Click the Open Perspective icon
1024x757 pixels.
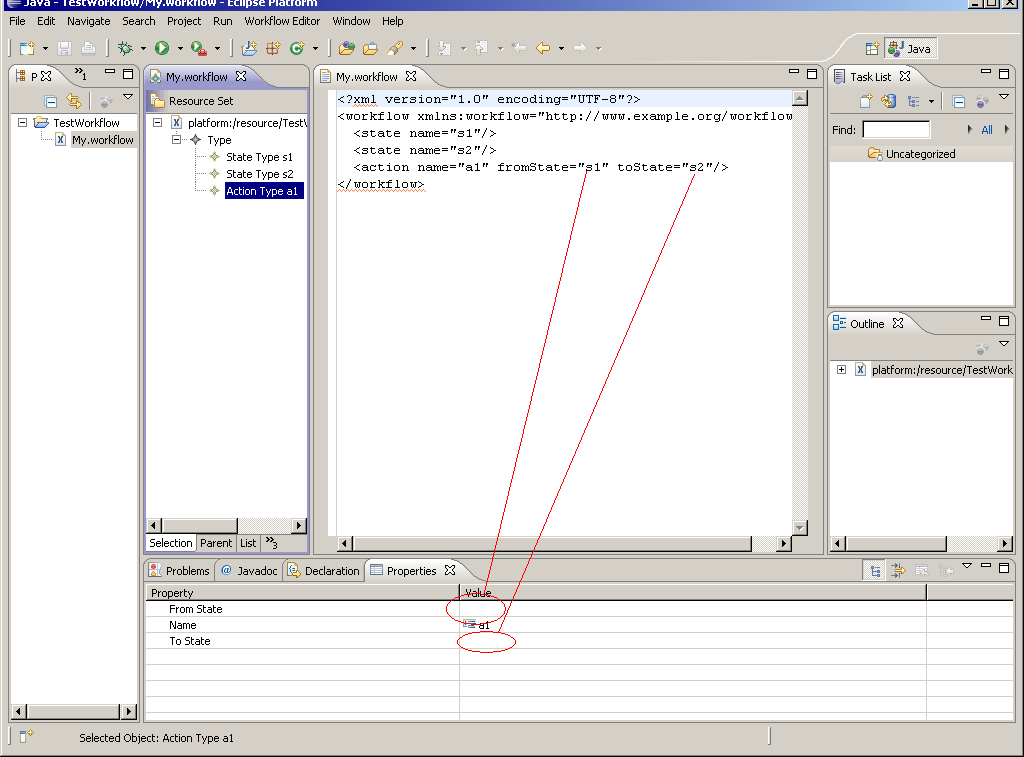pos(872,48)
